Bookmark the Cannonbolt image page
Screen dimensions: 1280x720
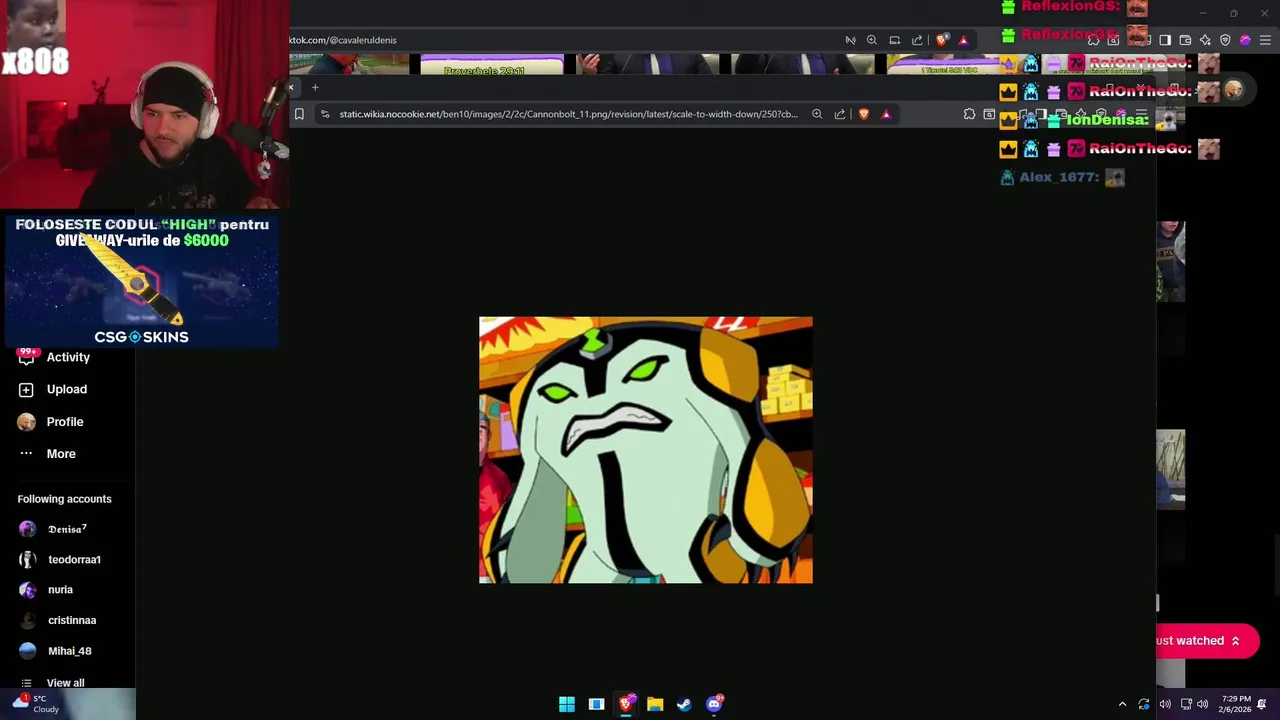pyautogui.click(x=299, y=114)
